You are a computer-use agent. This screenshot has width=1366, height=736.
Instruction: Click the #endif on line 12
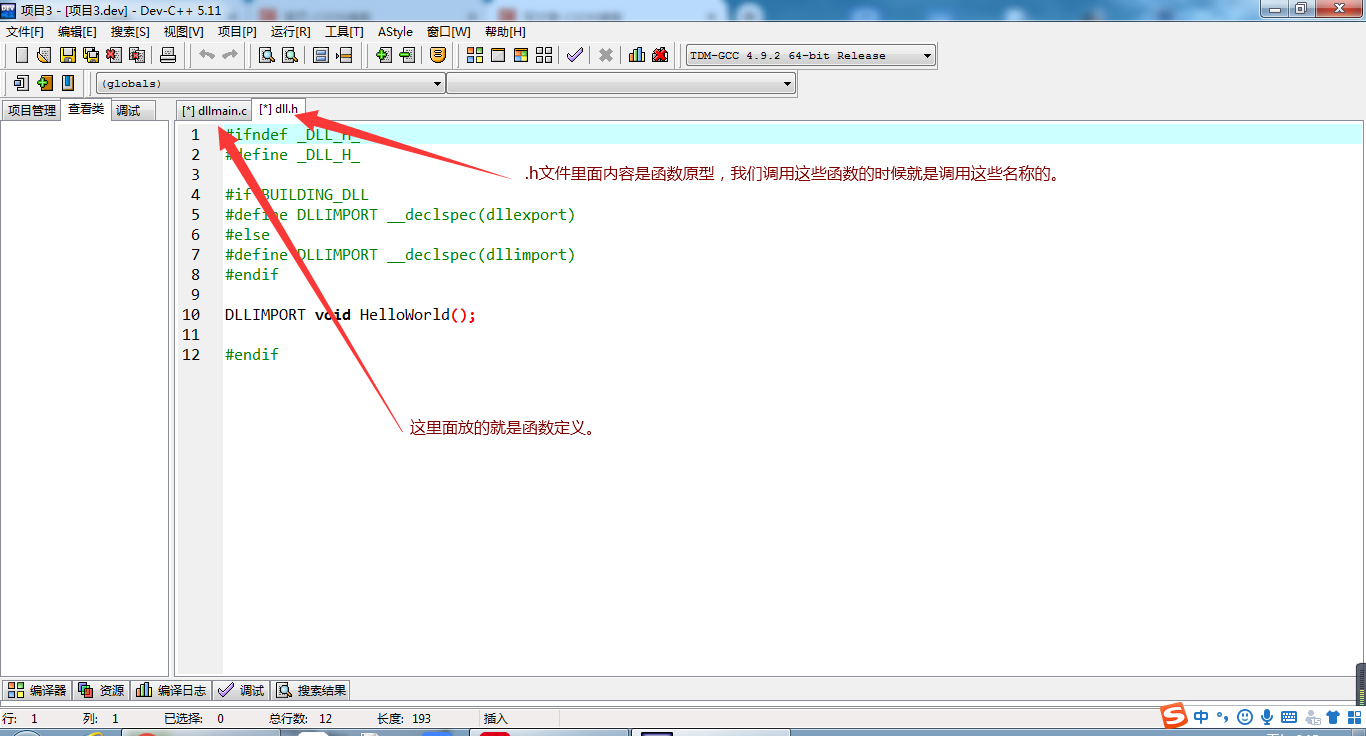click(252, 355)
